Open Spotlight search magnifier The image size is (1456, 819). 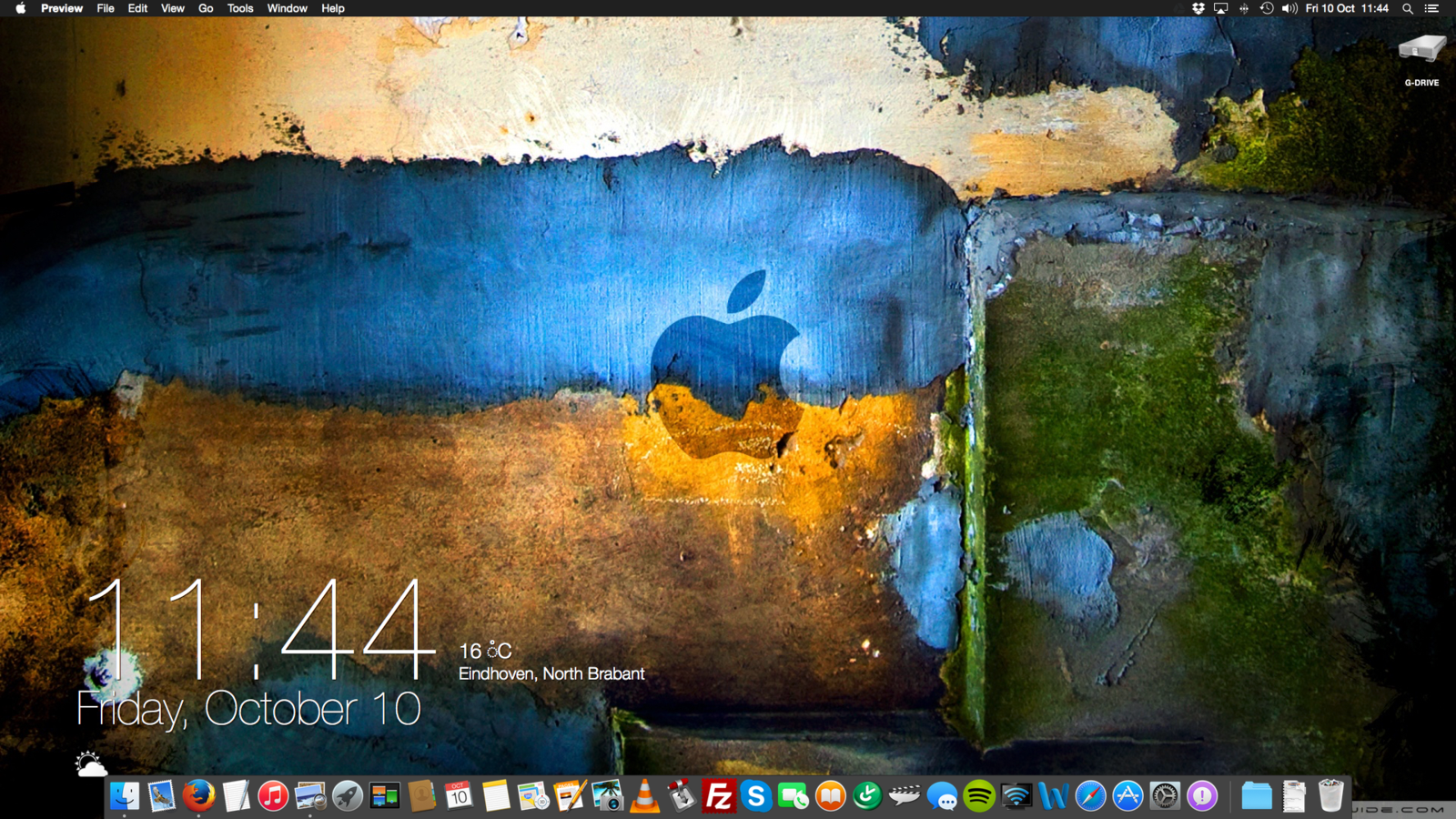[x=1408, y=8]
